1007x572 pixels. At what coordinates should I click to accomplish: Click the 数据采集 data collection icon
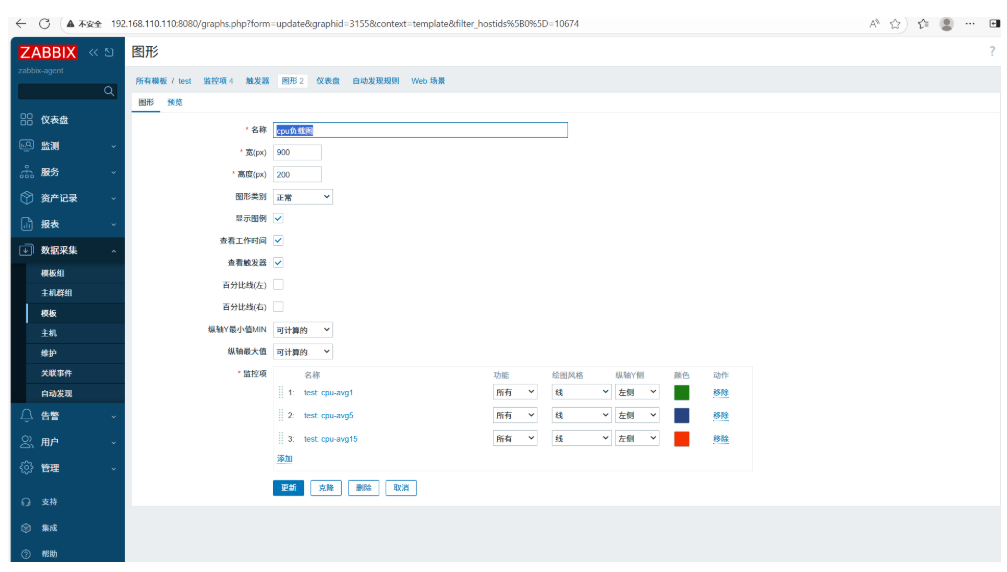pyautogui.click(x=26, y=250)
